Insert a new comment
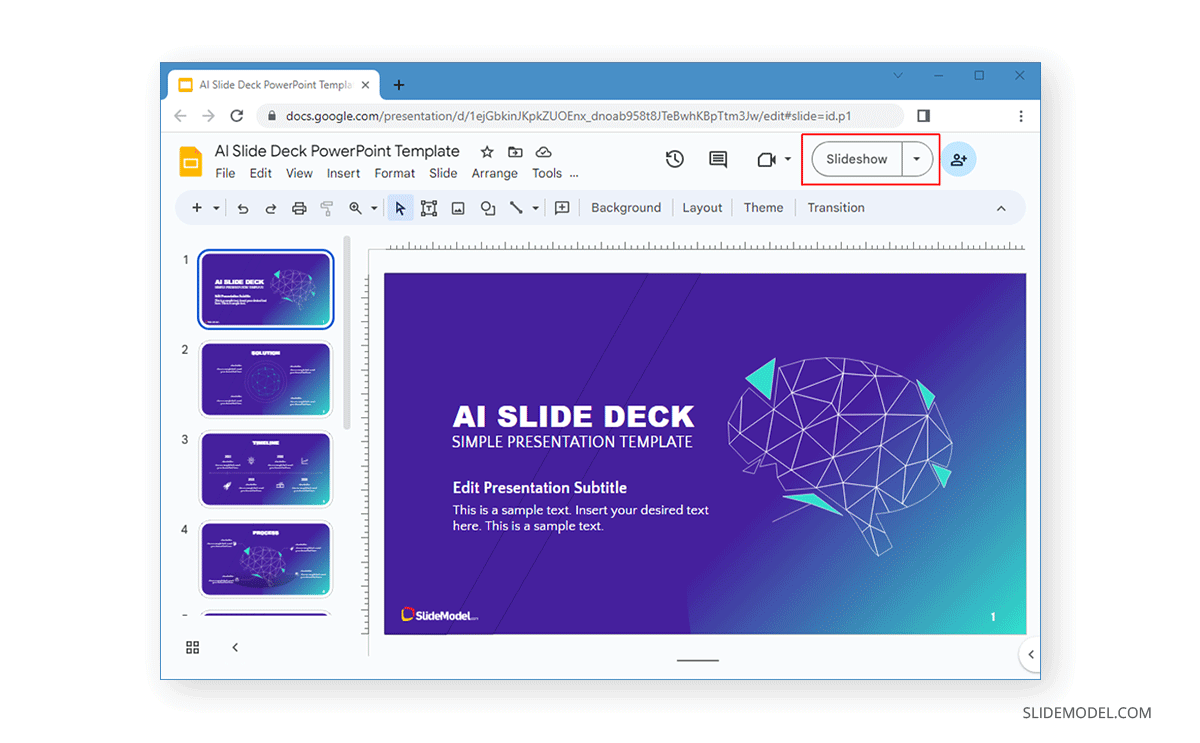The height and width of the screenshot is (743, 1200). pyautogui.click(x=717, y=159)
